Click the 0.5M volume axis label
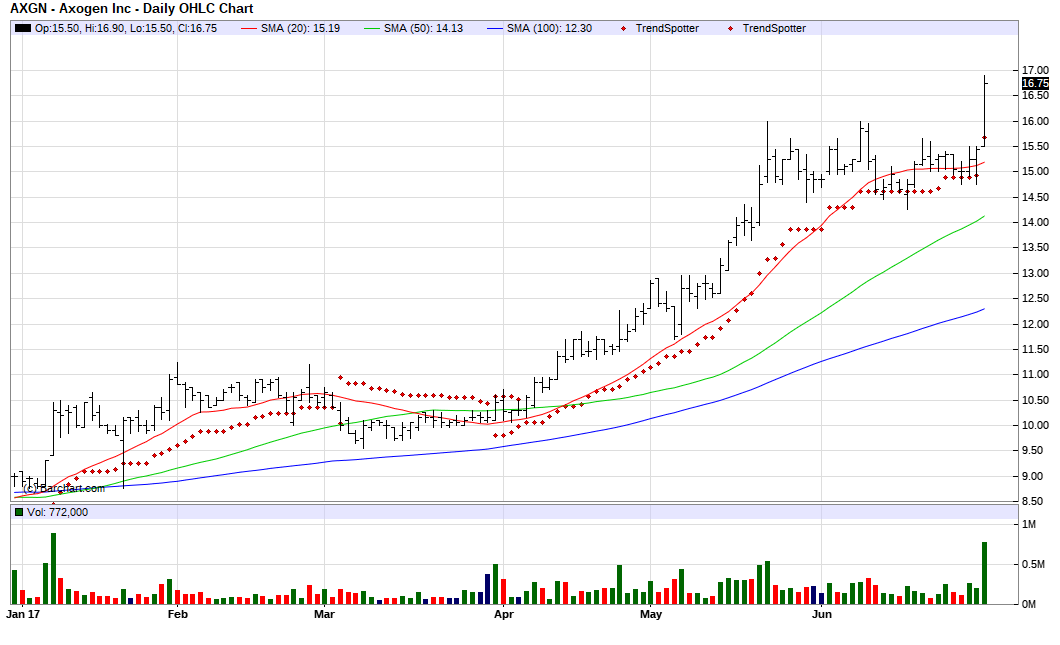This screenshot has width=1060, height=645. click(1033, 565)
